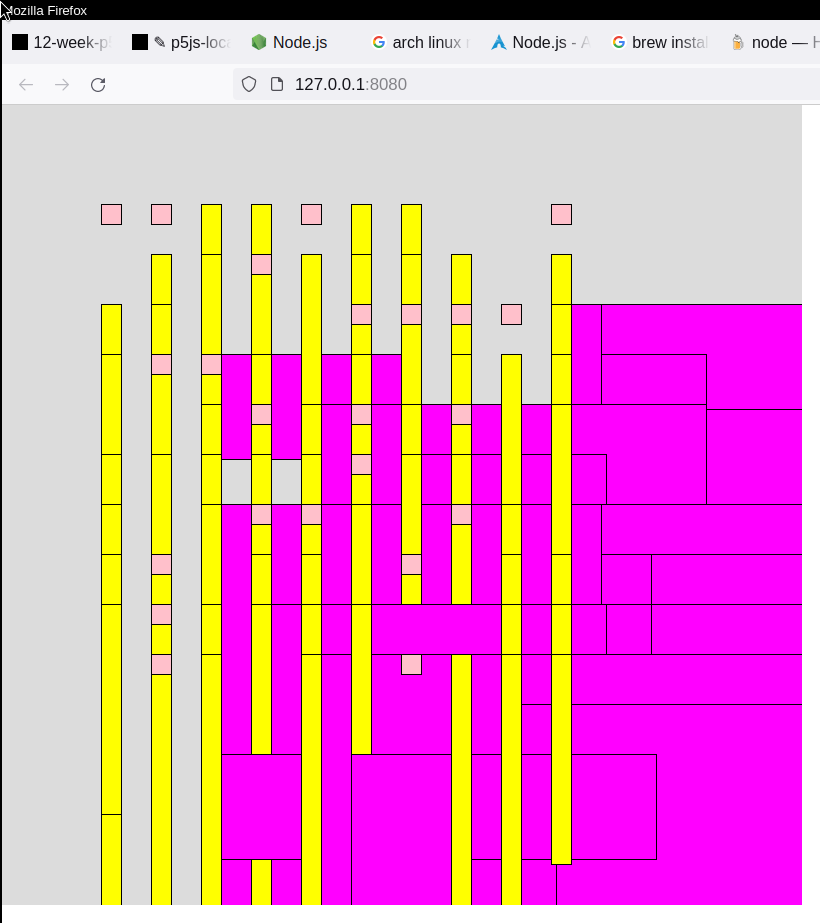Click the Mozilla Firefox window title bar
The width and height of the screenshot is (820, 923).
pos(400,10)
